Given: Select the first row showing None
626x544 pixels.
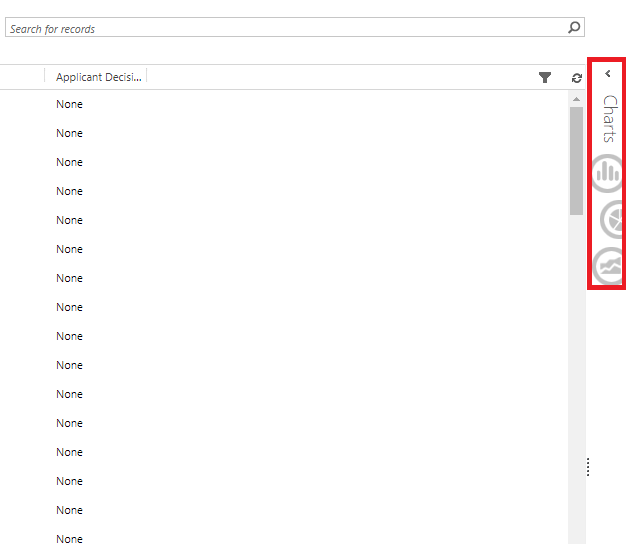Looking at the screenshot, I should click(x=70, y=104).
